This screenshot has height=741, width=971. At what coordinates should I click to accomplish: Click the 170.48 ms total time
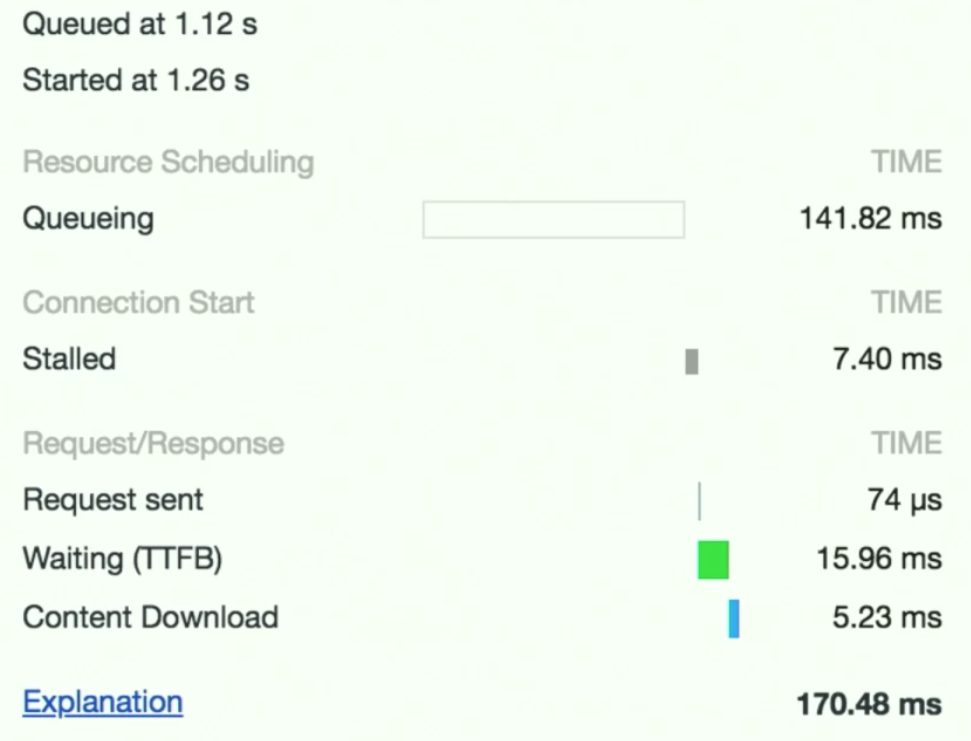(868, 704)
